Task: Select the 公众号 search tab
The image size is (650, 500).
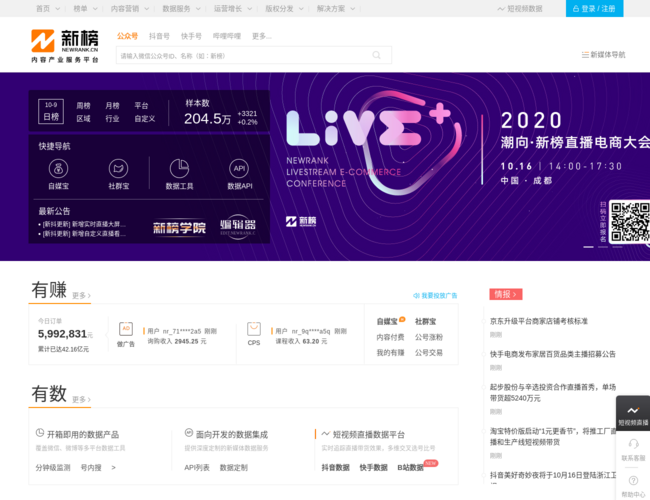Action: (127, 36)
